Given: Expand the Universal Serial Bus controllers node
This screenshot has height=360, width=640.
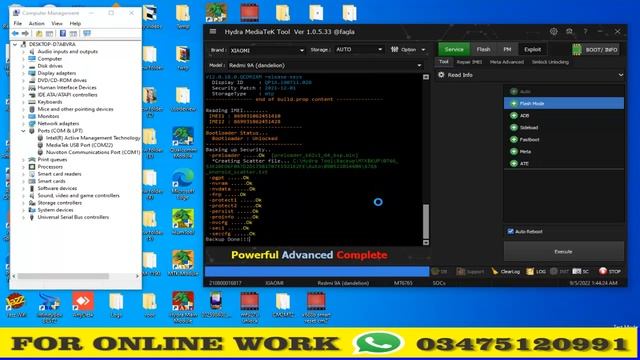Looking at the screenshot, I should (24, 217).
